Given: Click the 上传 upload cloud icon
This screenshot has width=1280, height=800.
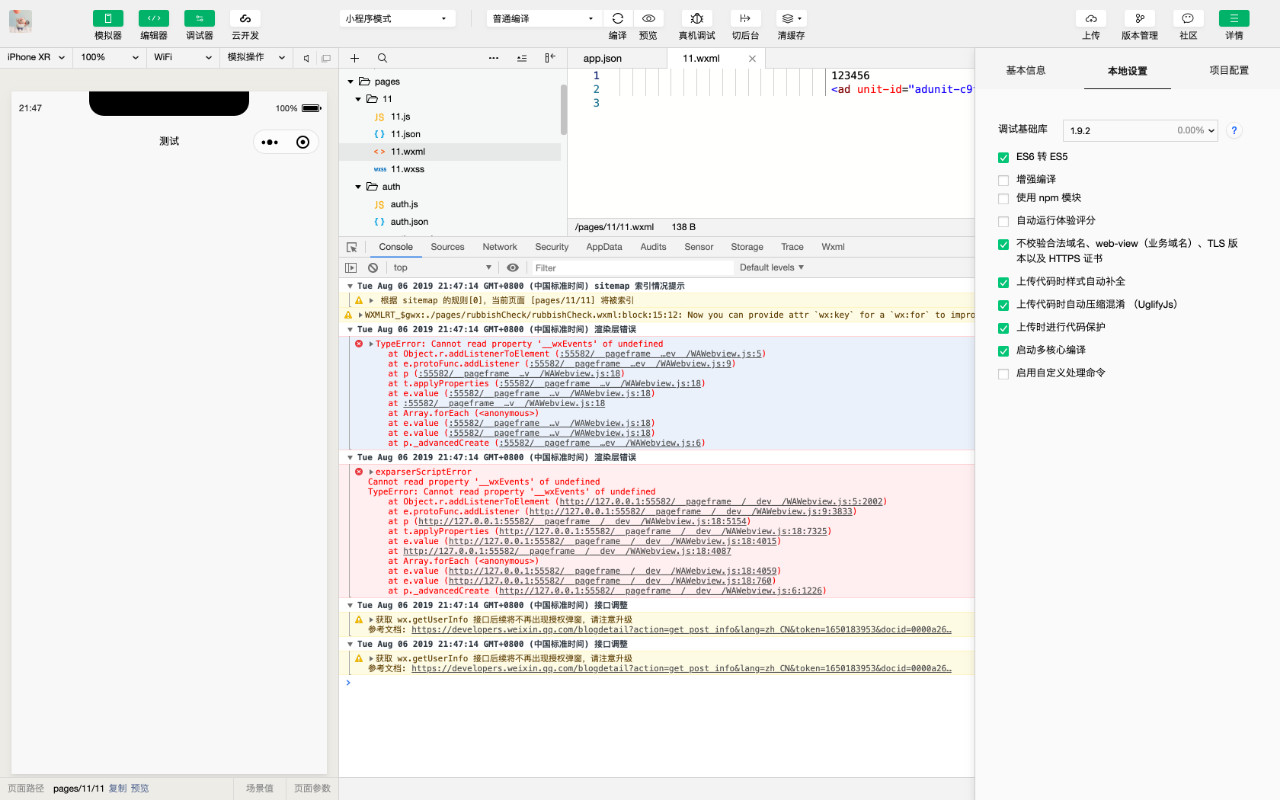Looking at the screenshot, I should (1091, 18).
